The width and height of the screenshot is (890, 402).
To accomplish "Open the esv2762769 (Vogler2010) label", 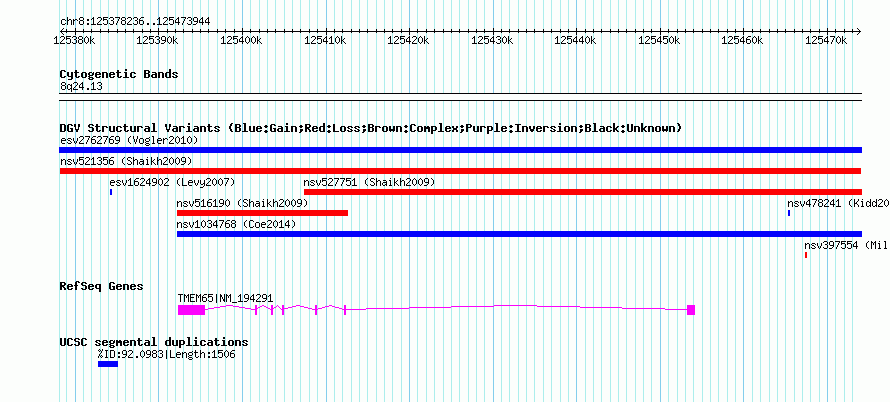I will coord(129,140).
